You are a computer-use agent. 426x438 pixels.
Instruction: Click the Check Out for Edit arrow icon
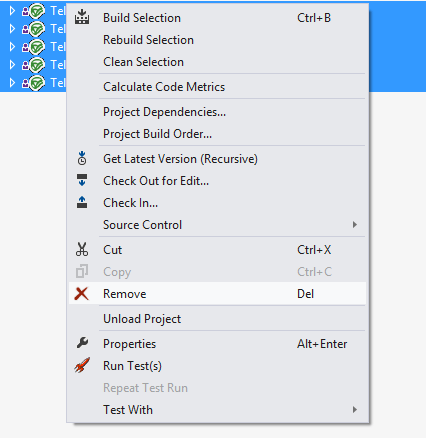(x=82, y=180)
